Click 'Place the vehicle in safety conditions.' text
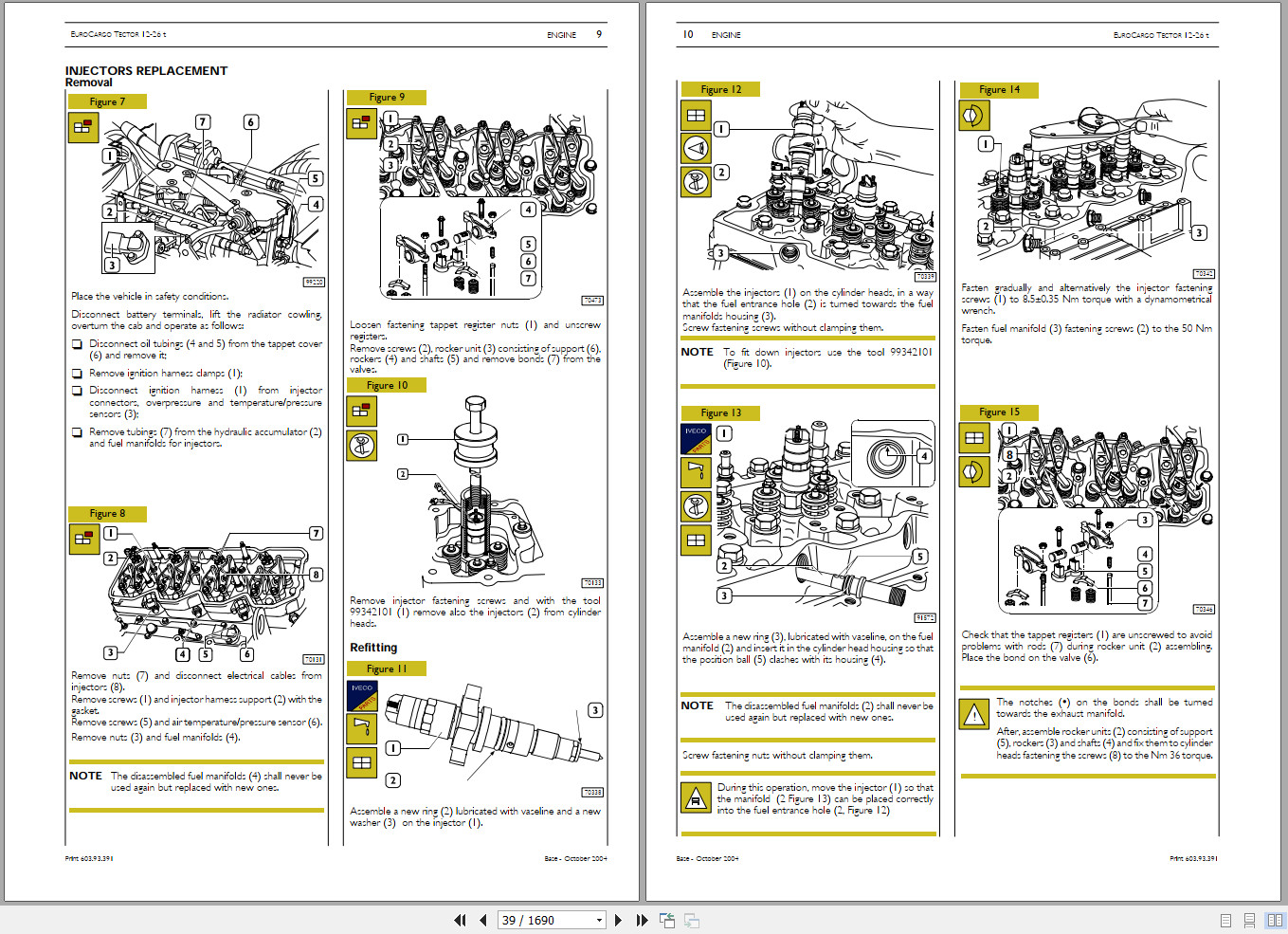 point(150,296)
